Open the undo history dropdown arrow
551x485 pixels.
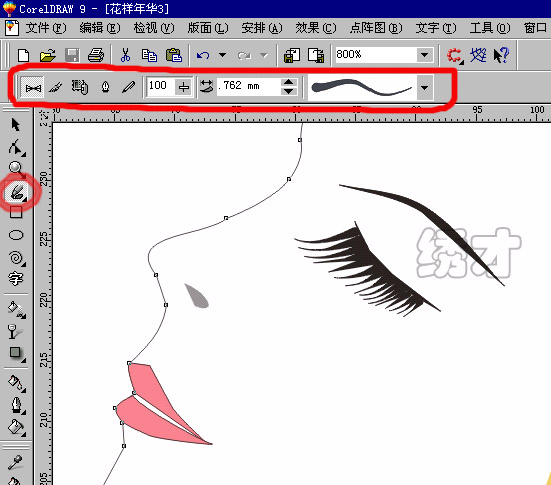[222, 55]
